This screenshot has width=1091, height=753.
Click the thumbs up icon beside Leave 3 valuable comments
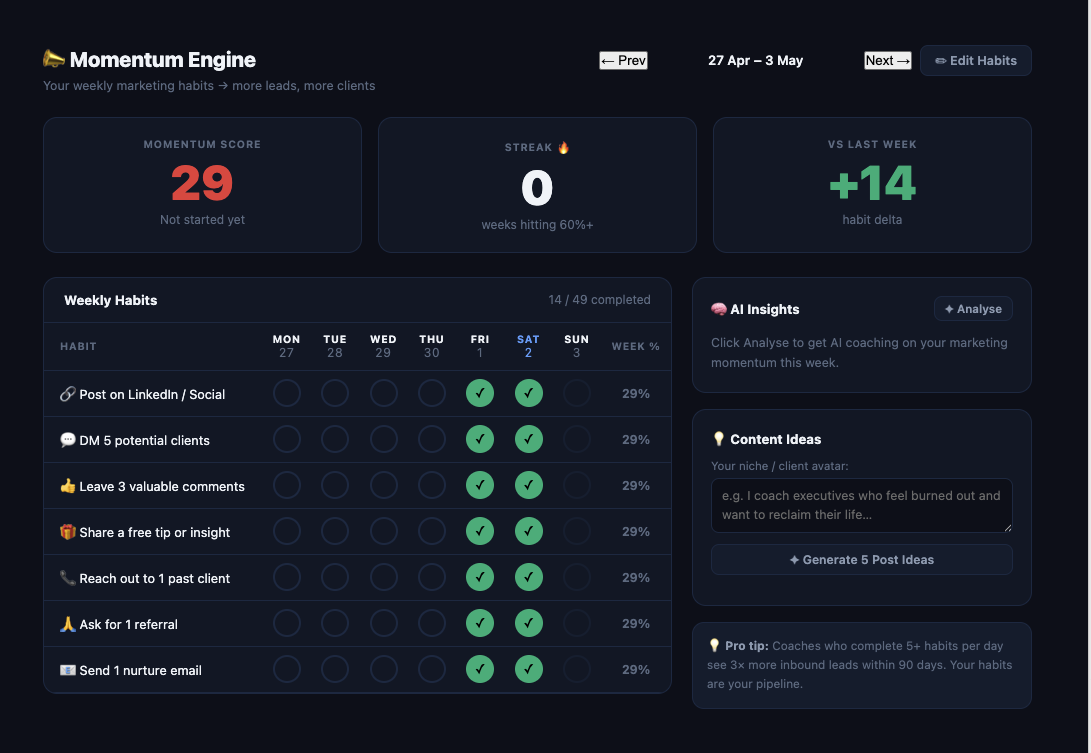coord(67,486)
